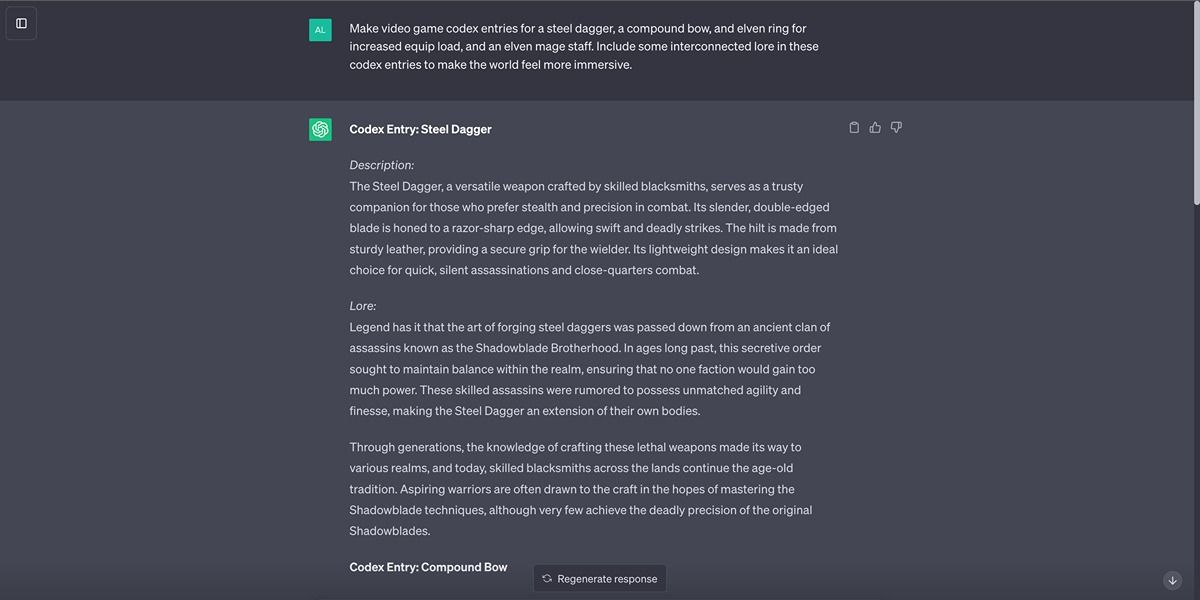Click the italic 'Lore:' label
1200x600 pixels.
[x=362, y=306]
